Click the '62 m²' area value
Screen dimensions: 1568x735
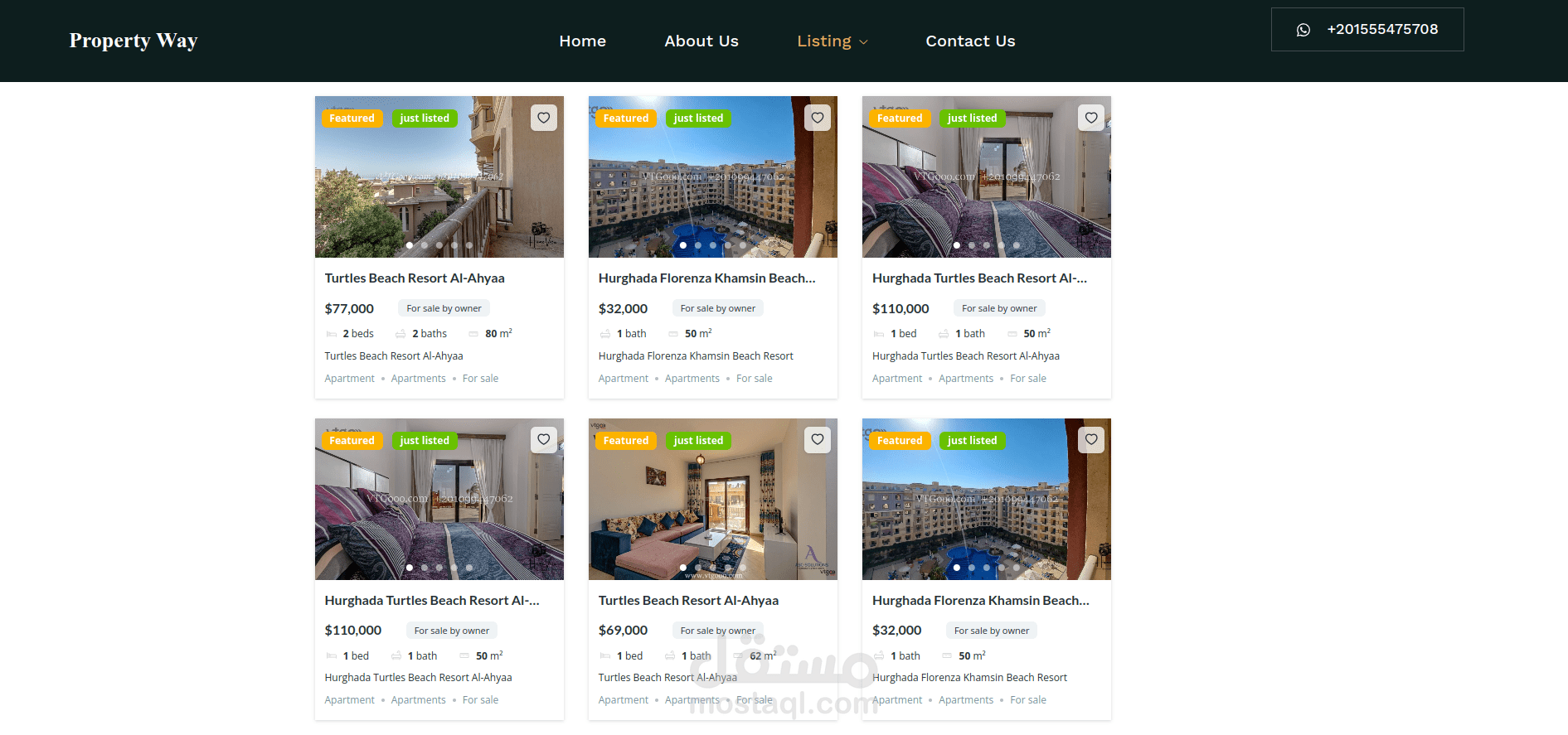pos(763,656)
